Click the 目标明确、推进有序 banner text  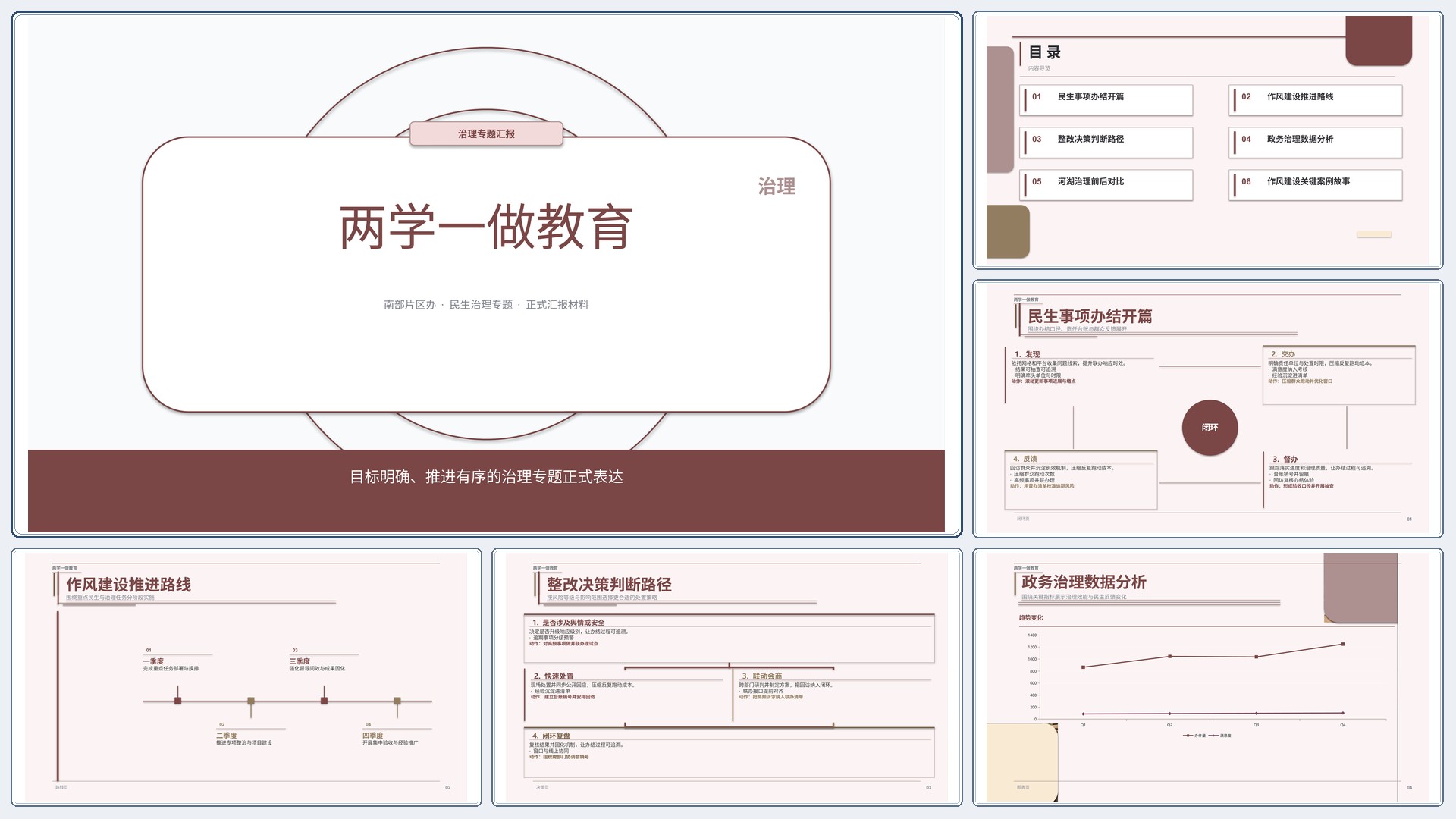click(486, 476)
